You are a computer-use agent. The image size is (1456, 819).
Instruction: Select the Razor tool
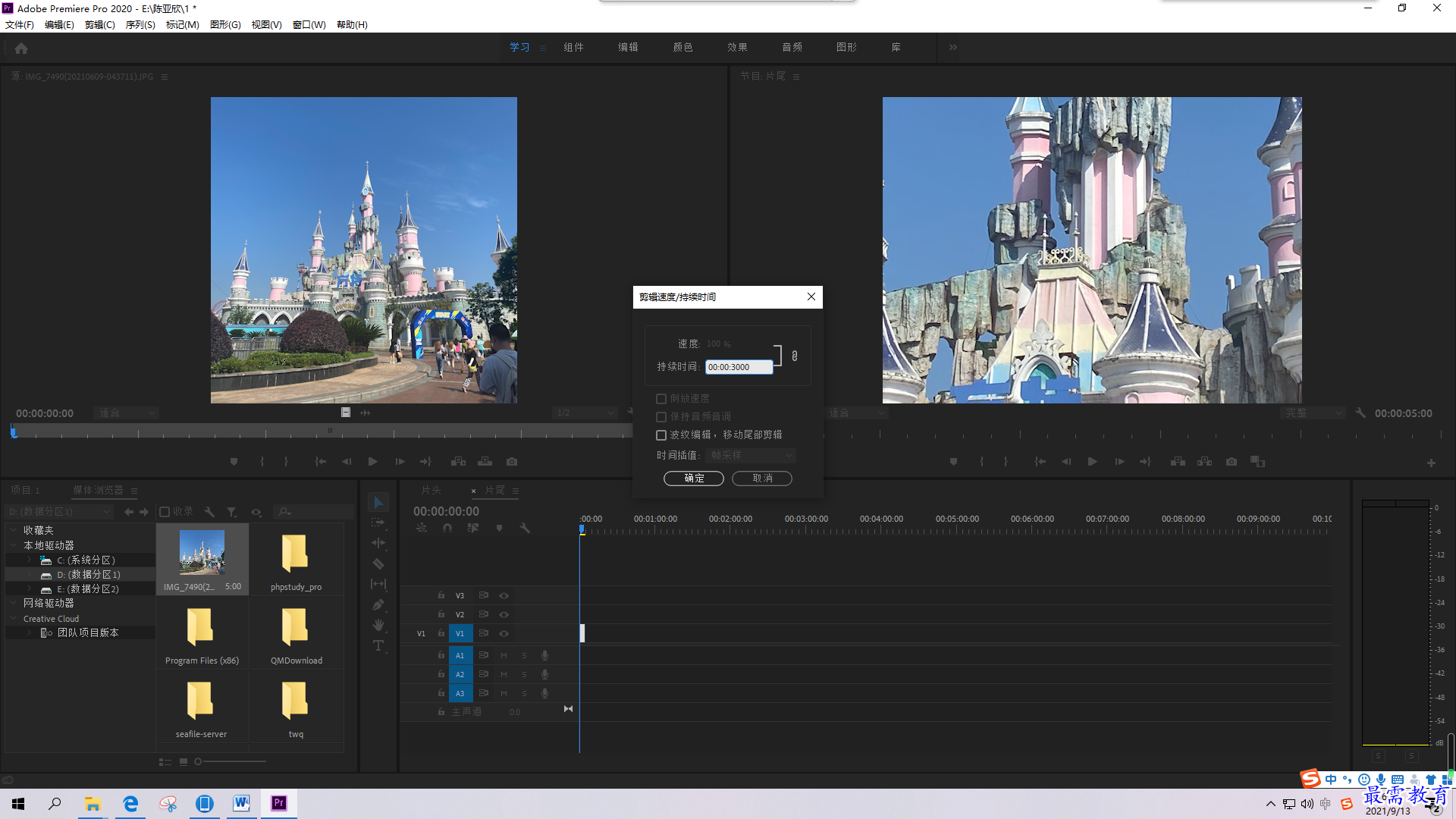378,563
